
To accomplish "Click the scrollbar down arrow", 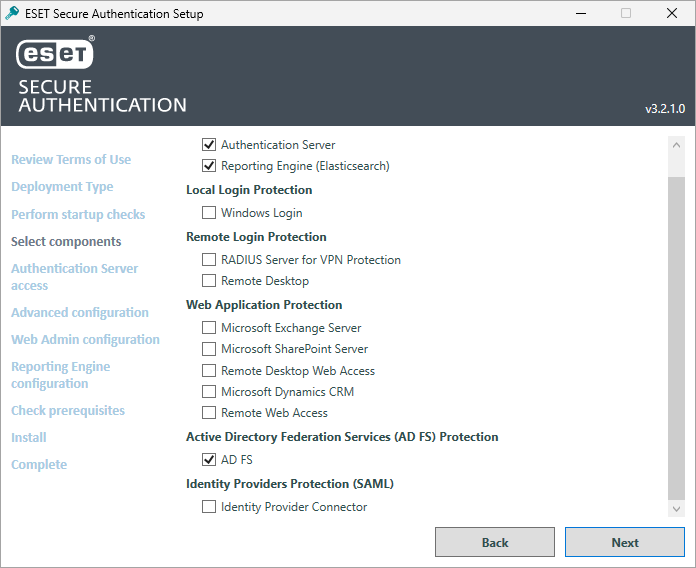I will point(676,509).
